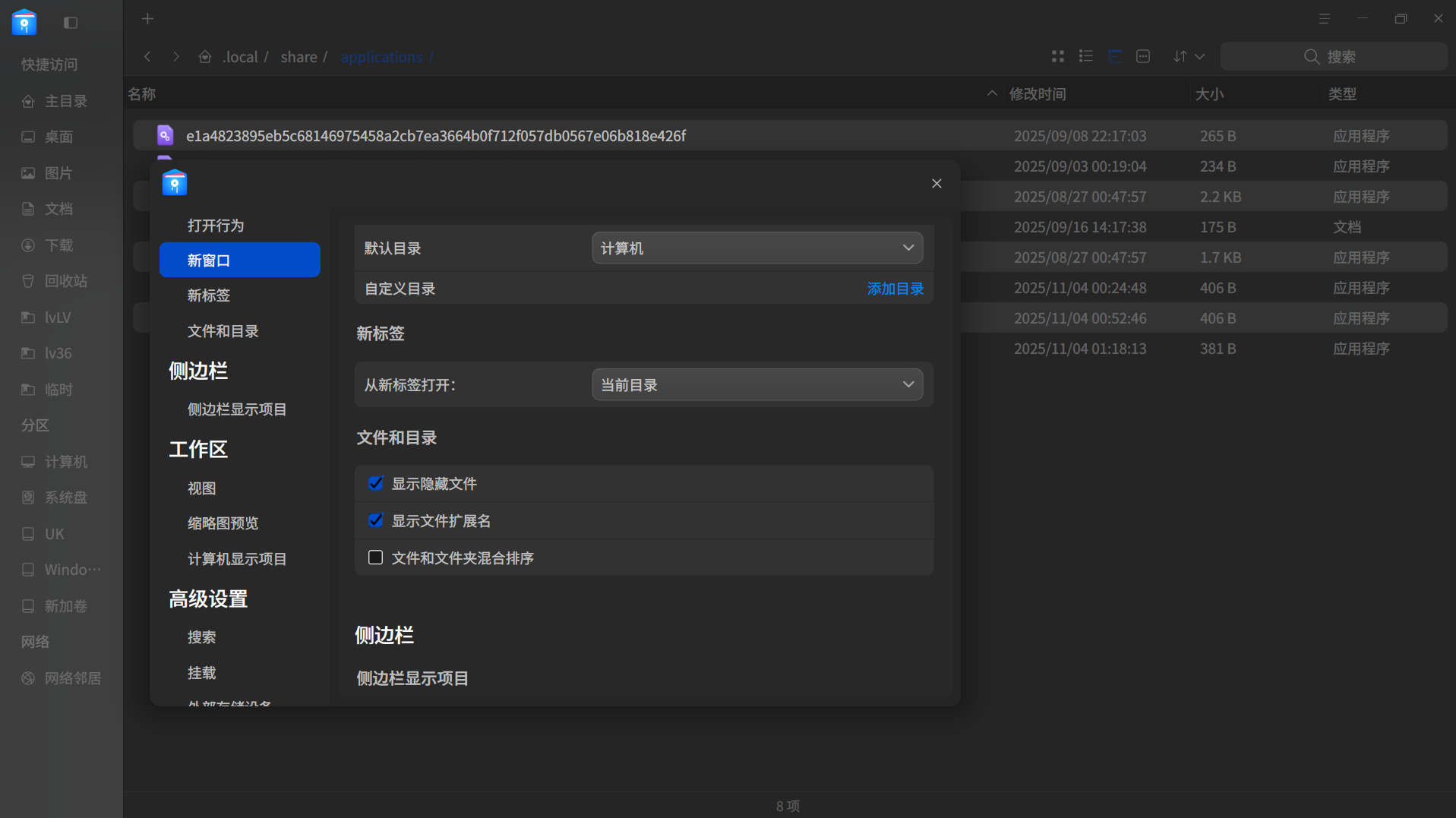The width and height of the screenshot is (1456, 818).
Task: Sort by 大小 column header
Action: tap(1209, 94)
